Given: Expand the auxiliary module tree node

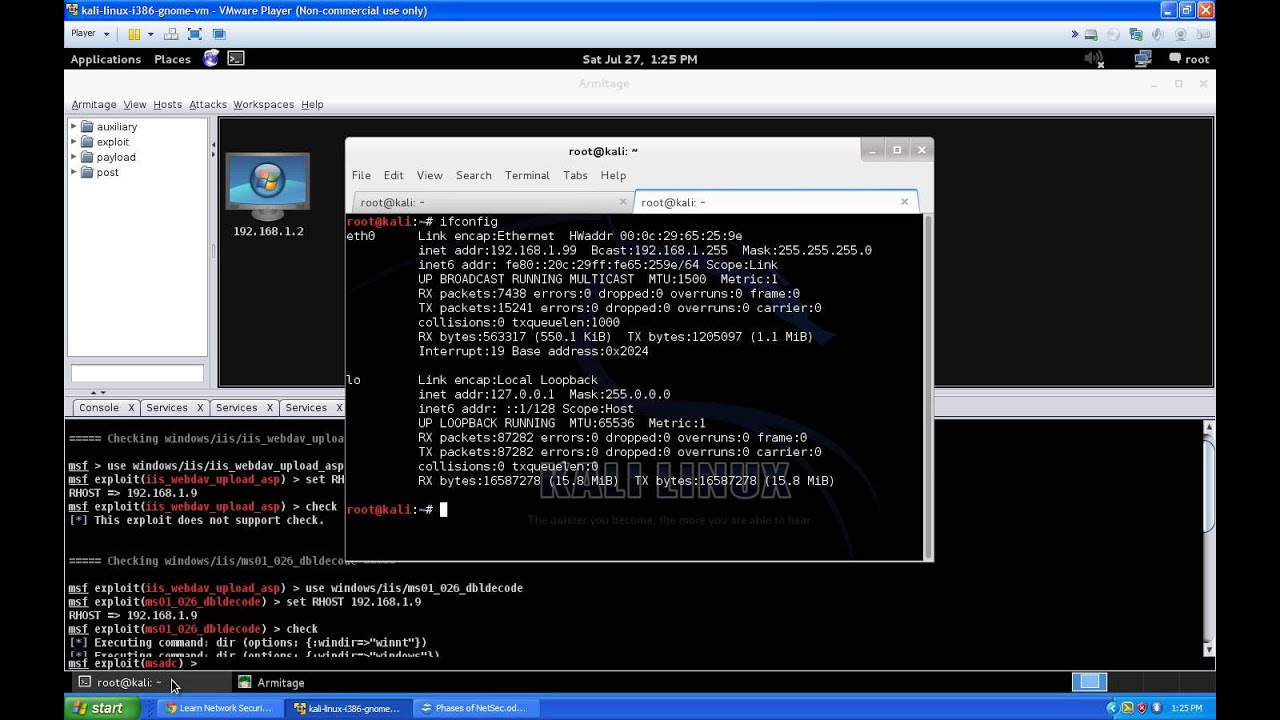Looking at the screenshot, I should point(73,127).
